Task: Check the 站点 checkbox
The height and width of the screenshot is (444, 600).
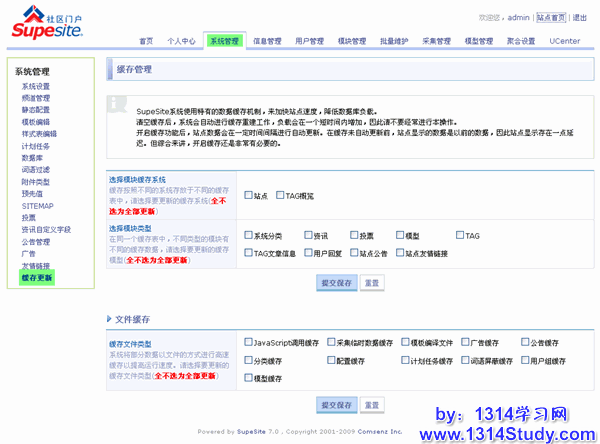Action: click(248, 196)
